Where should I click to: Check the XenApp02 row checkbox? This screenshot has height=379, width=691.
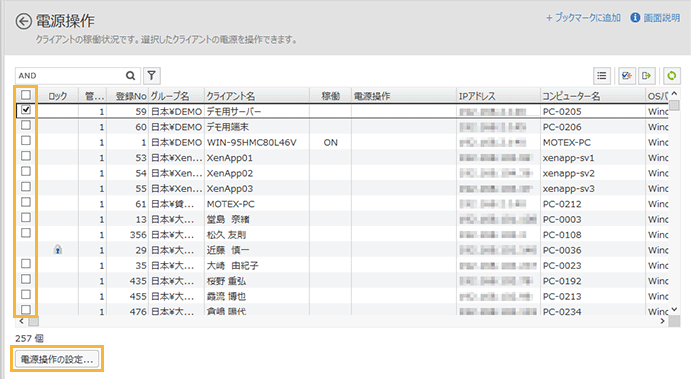coord(26,171)
